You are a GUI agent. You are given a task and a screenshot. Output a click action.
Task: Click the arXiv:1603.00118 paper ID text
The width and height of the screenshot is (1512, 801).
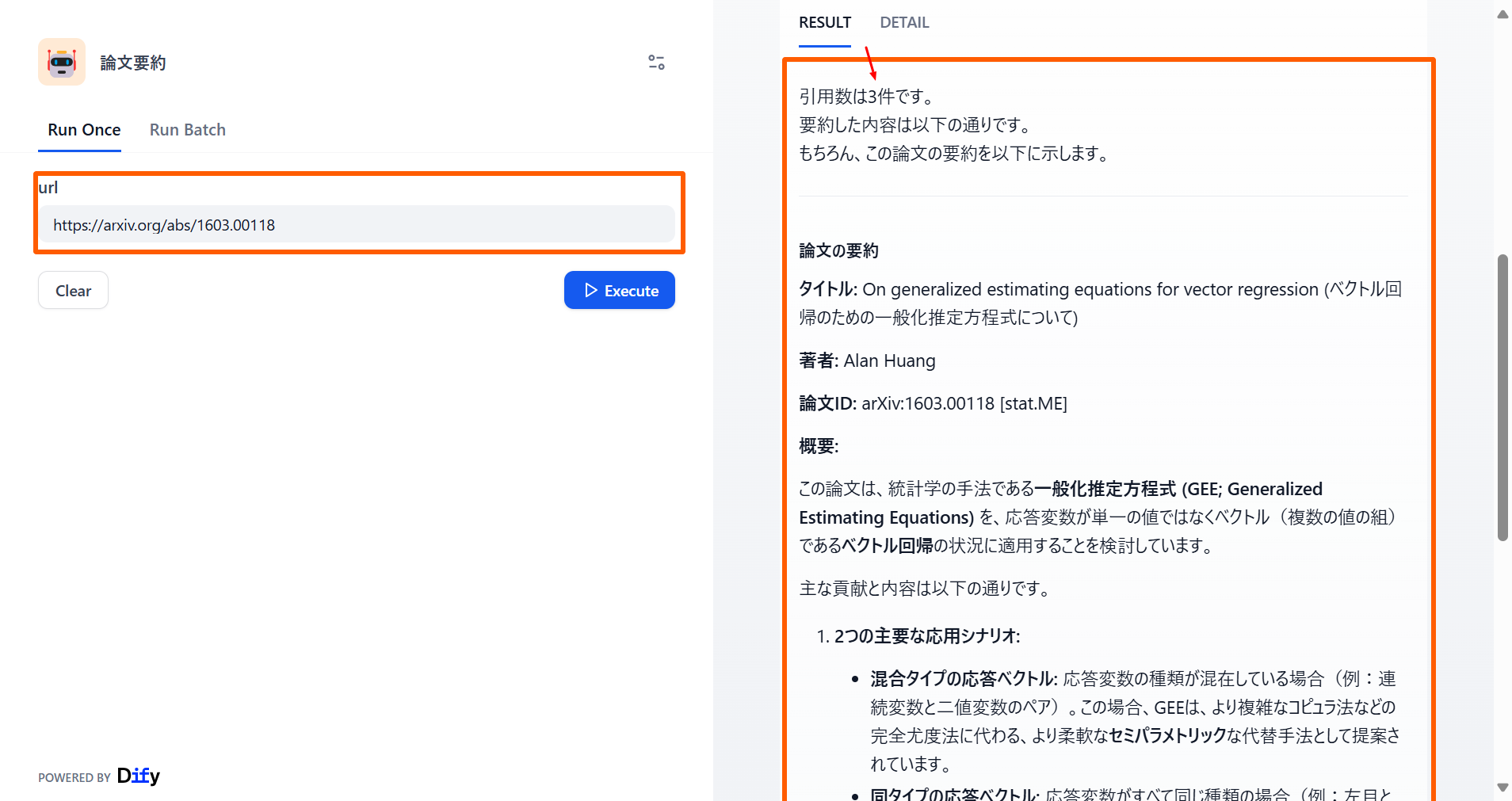coord(927,404)
